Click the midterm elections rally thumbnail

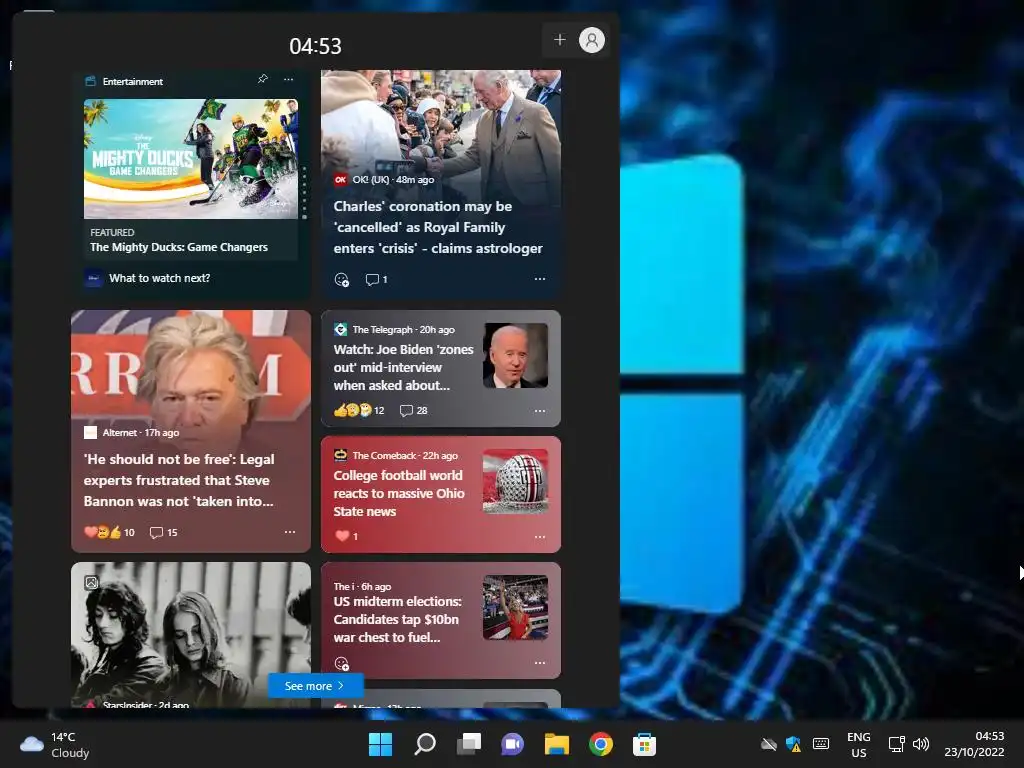[x=515, y=607]
